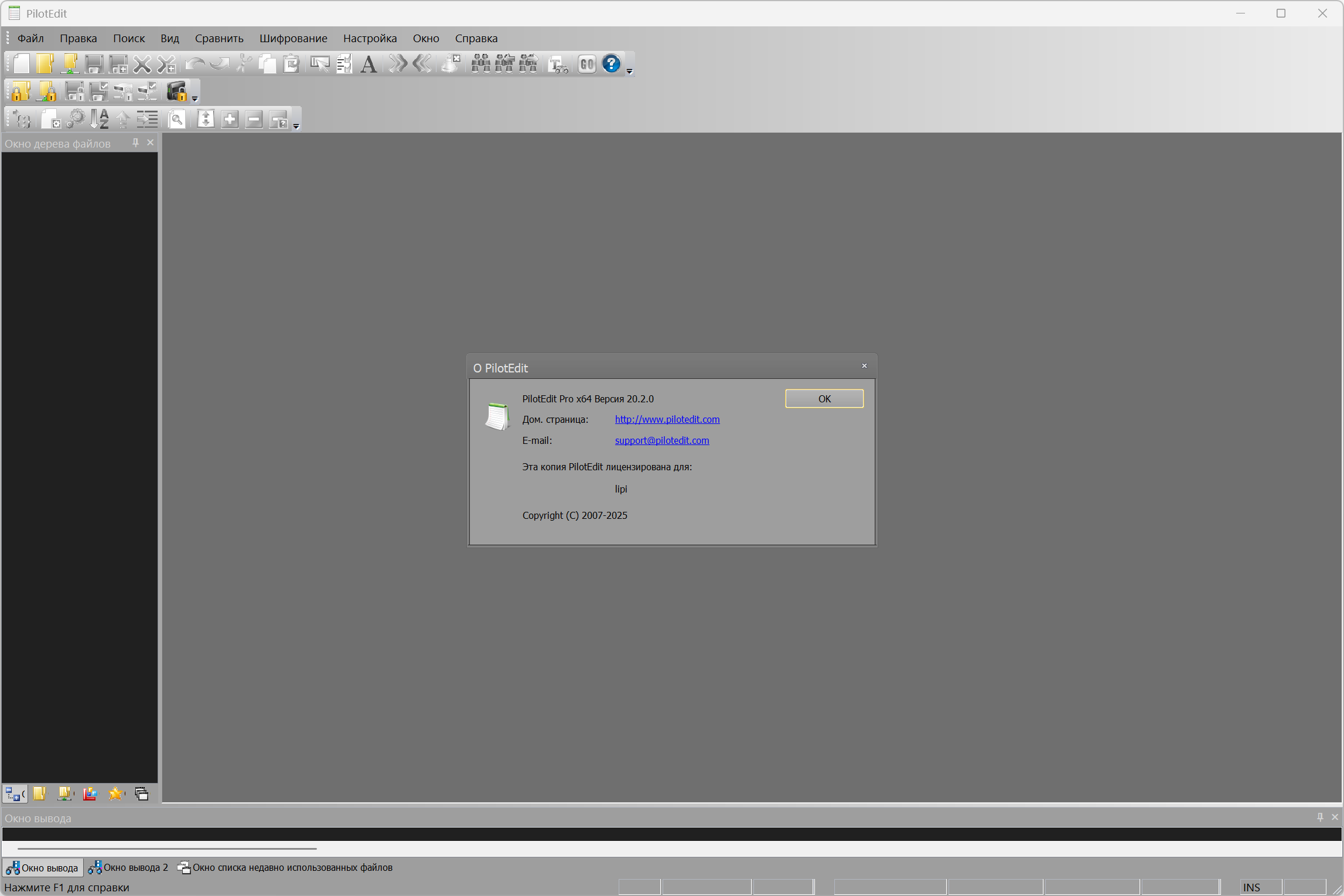Click the New file icon in toolbar
The width and height of the screenshot is (1344, 896).
point(22,64)
